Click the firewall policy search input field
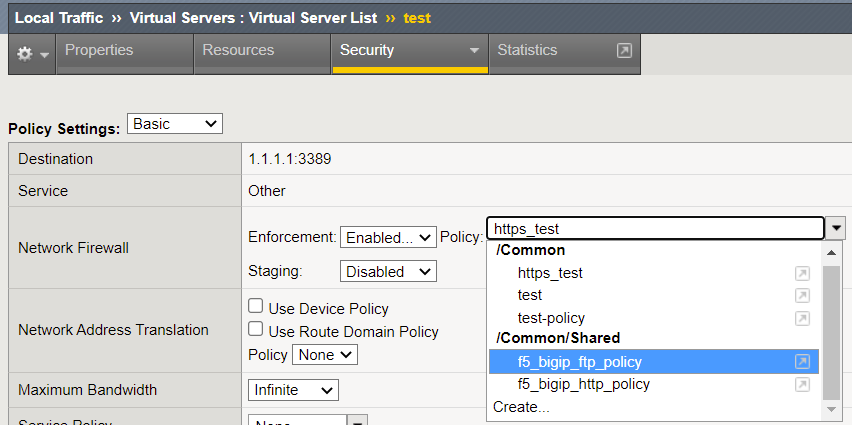 point(655,229)
